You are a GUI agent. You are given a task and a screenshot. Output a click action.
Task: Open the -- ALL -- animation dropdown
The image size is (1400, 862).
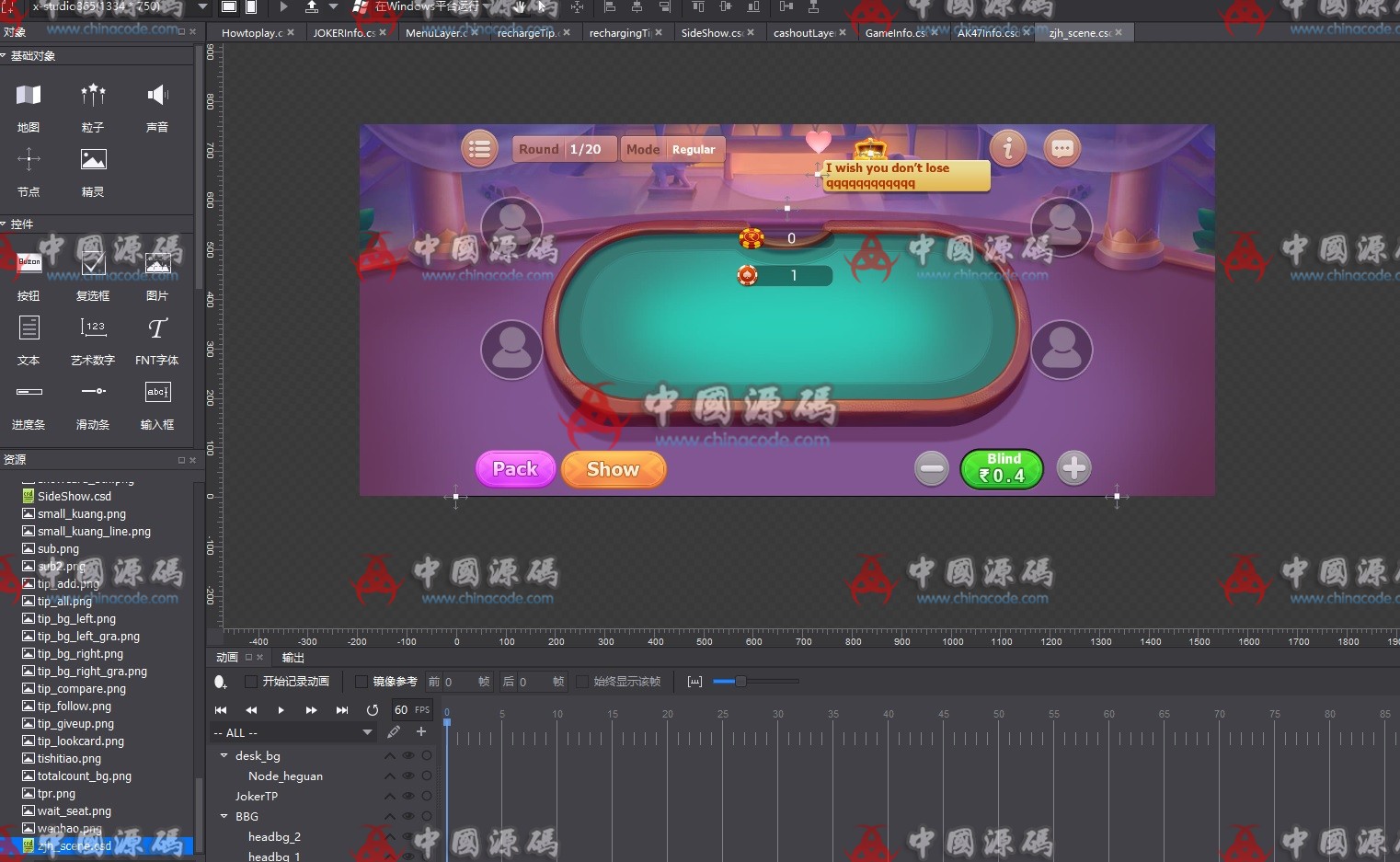293,732
